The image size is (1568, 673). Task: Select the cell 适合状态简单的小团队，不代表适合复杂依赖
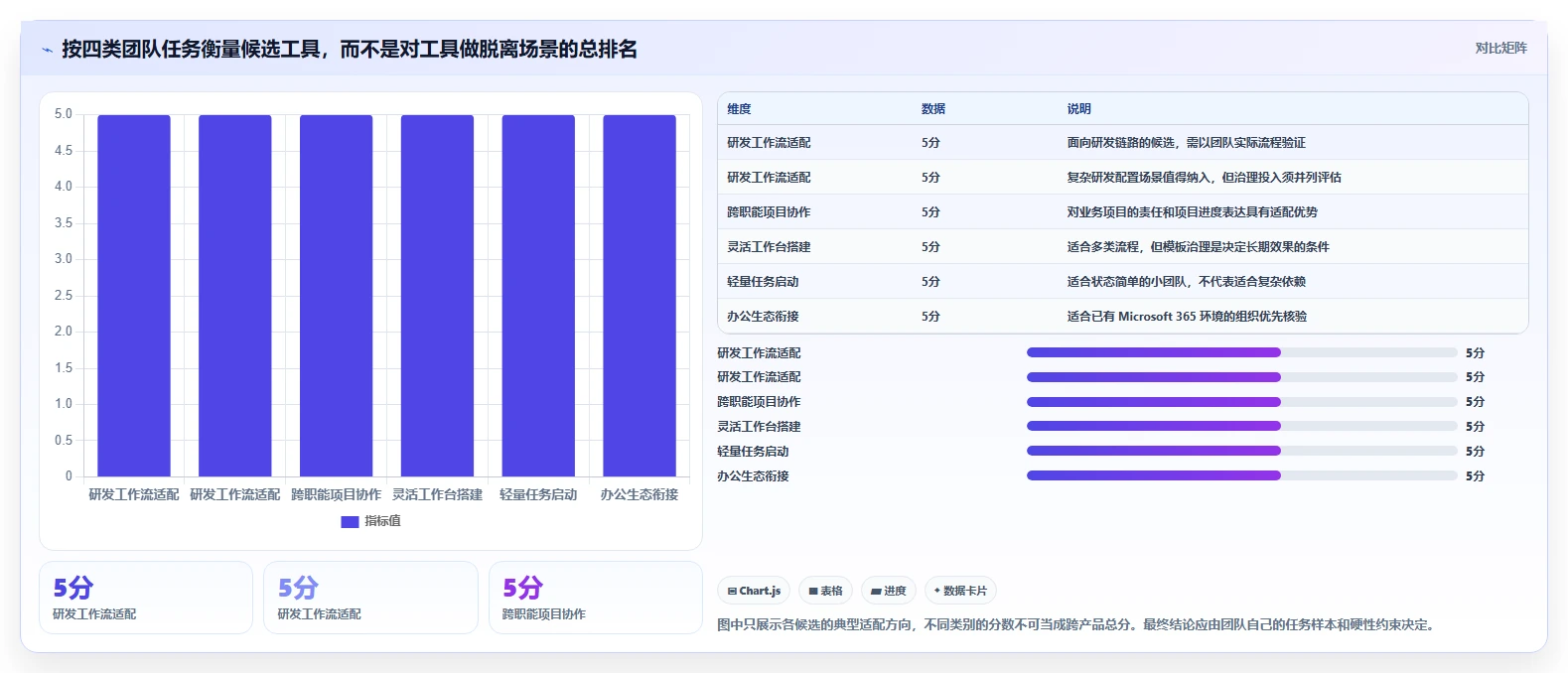(x=1187, y=282)
